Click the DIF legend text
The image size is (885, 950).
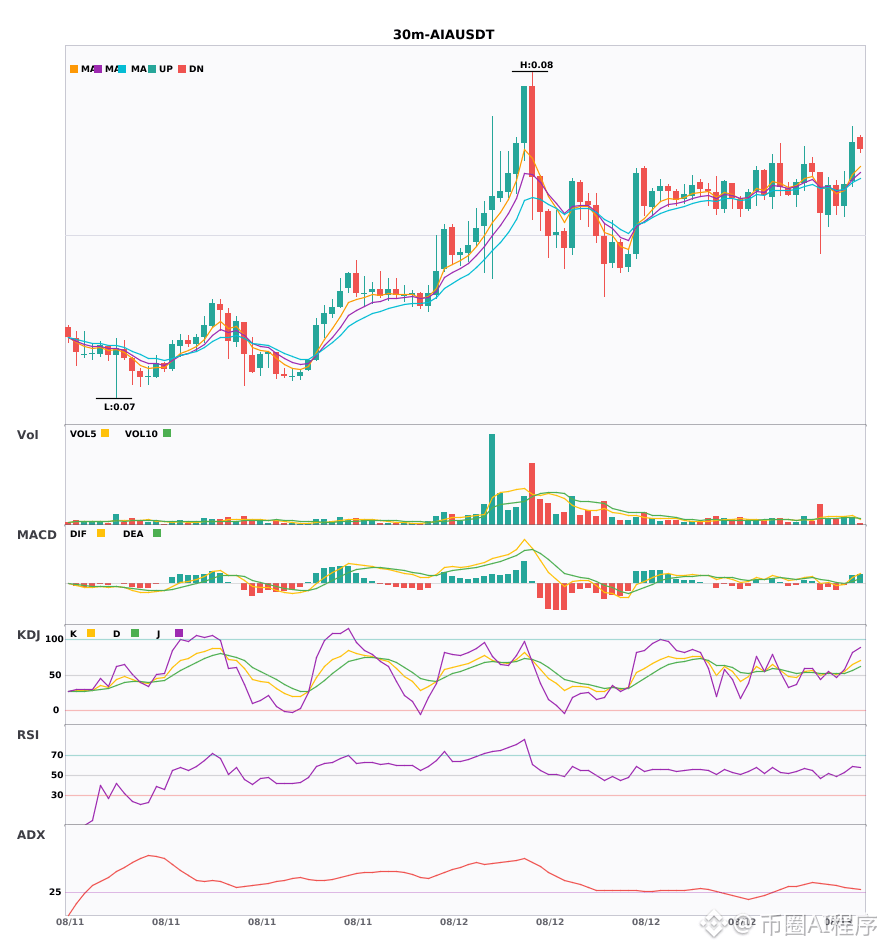tap(78, 534)
